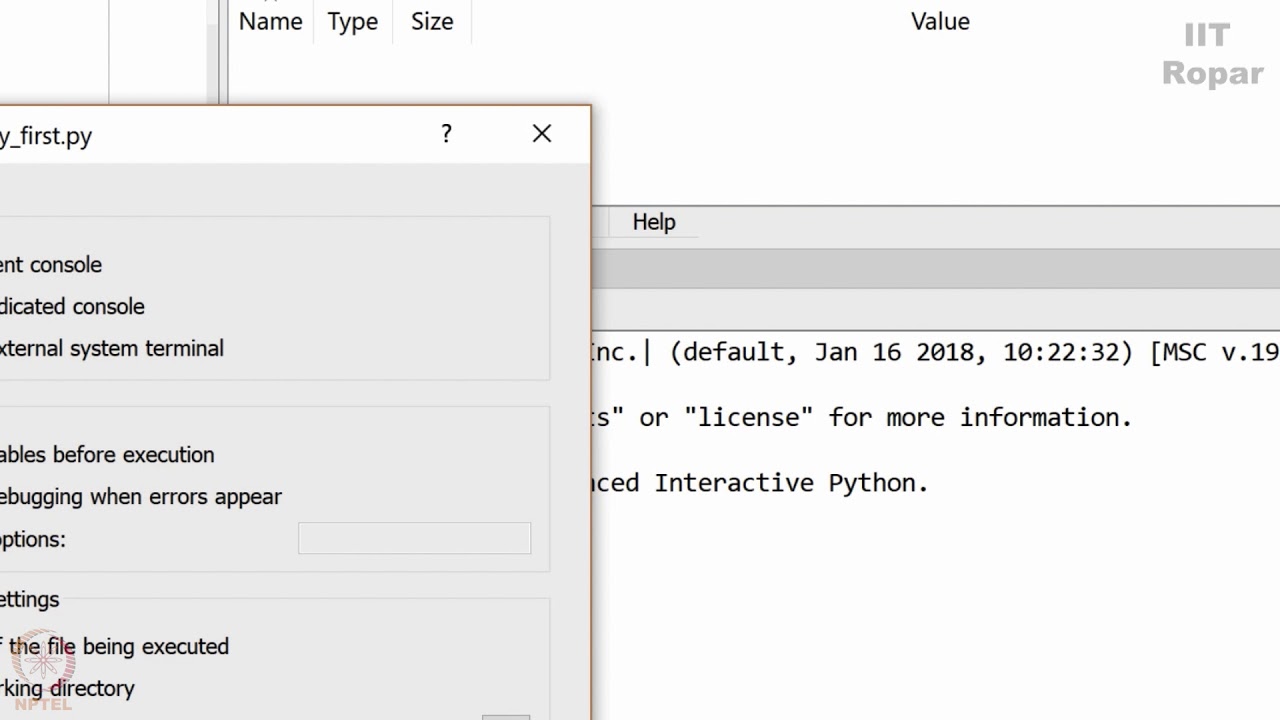
Task: Click 'Interactive Python.' text in console
Action: (791, 483)
